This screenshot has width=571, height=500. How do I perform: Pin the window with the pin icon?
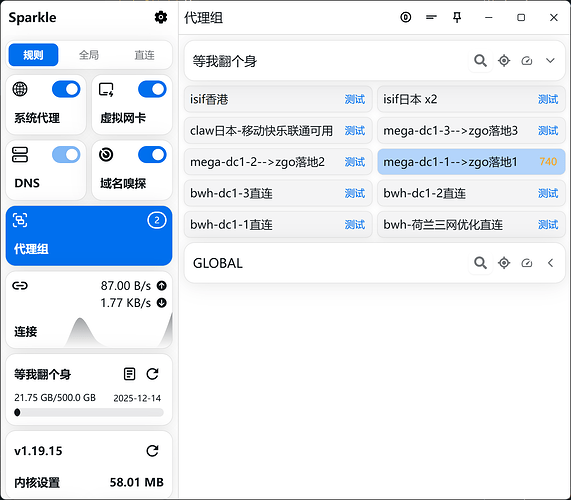click(x=457, y=17)
